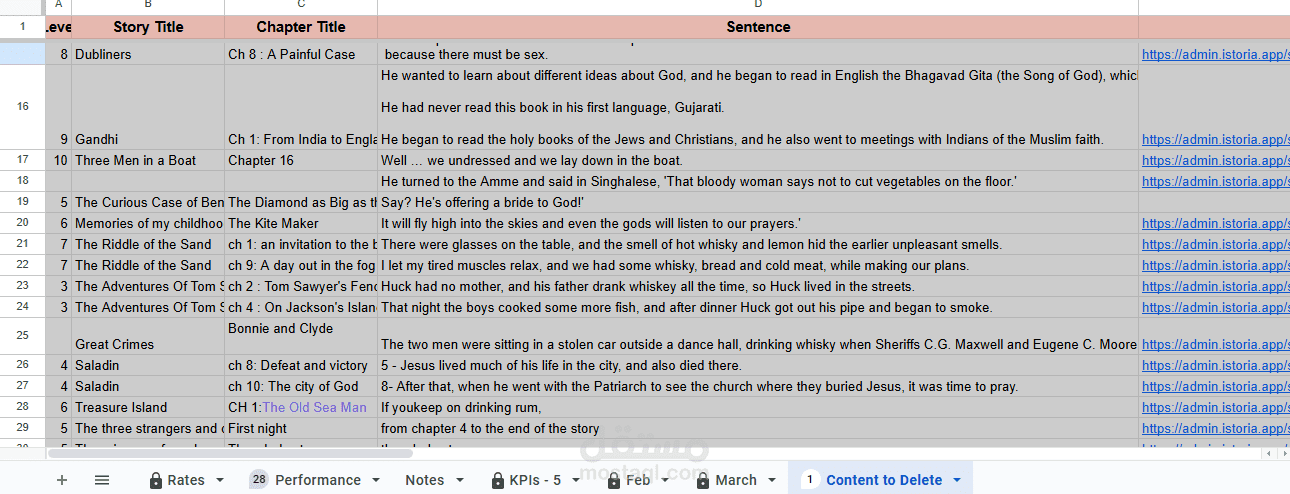Select row 25 header number
Viewport: 1290px width, 494px height.
22,336
